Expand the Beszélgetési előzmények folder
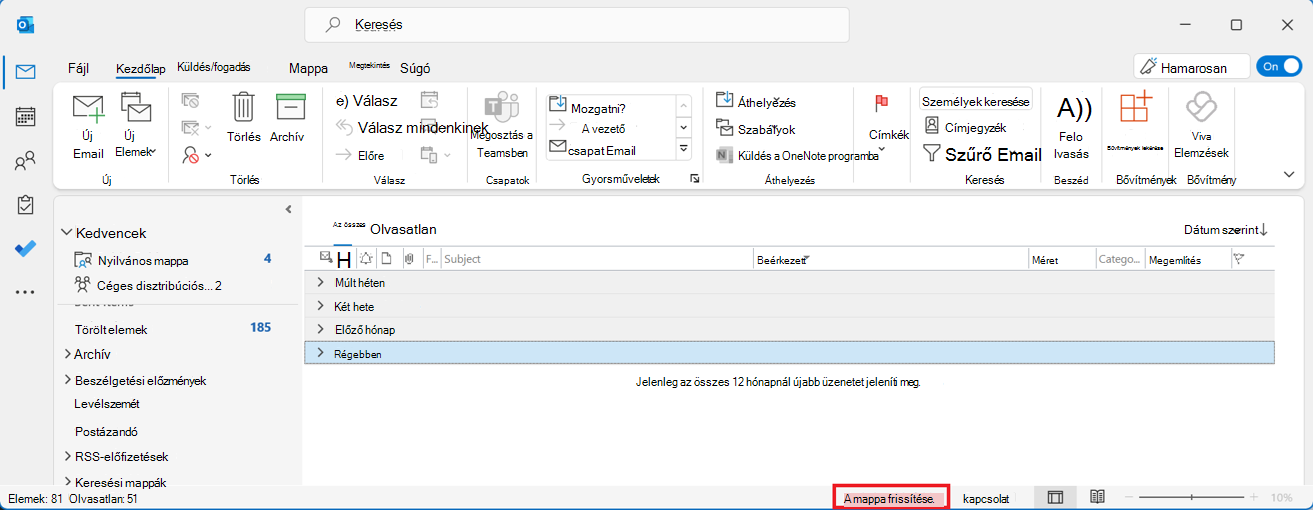This screenshot has height=510, width=1313. (x=67, y=380)
